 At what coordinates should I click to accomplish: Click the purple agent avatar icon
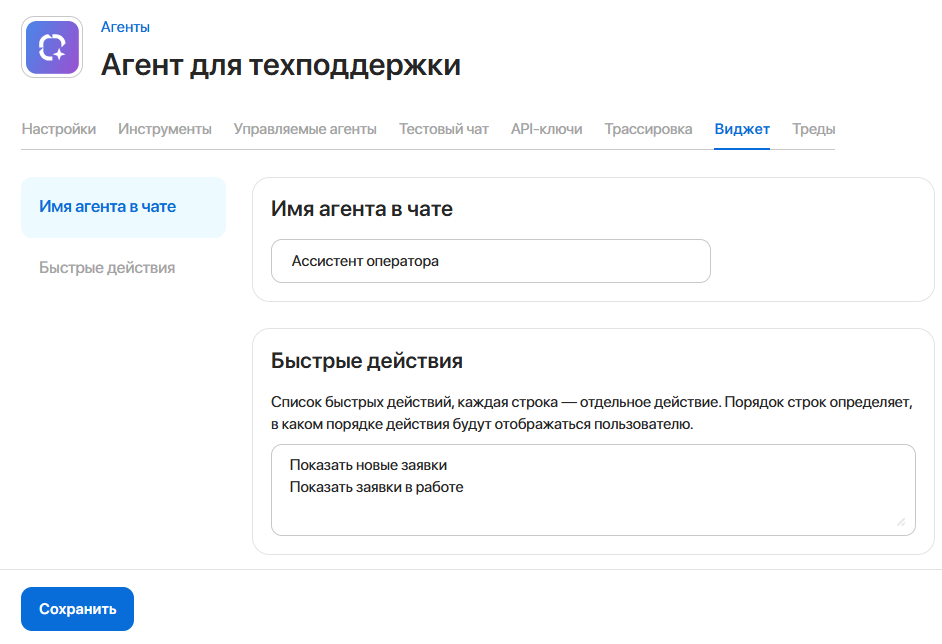point(52,46)
